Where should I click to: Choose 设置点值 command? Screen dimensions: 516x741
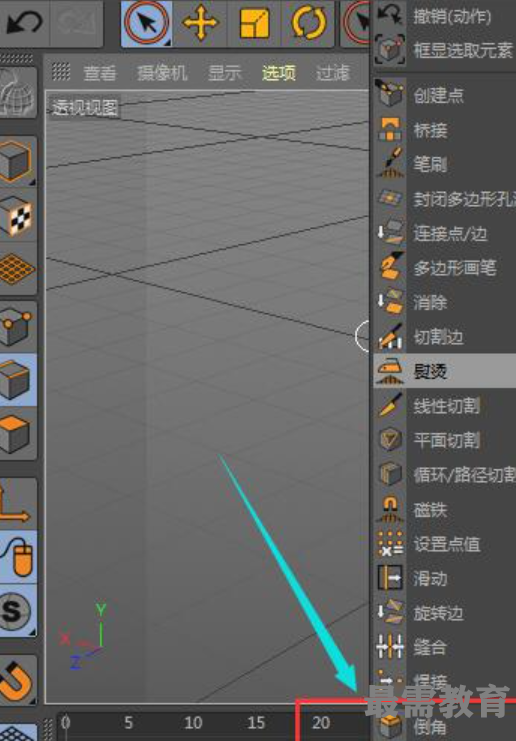tap(444, 544)
